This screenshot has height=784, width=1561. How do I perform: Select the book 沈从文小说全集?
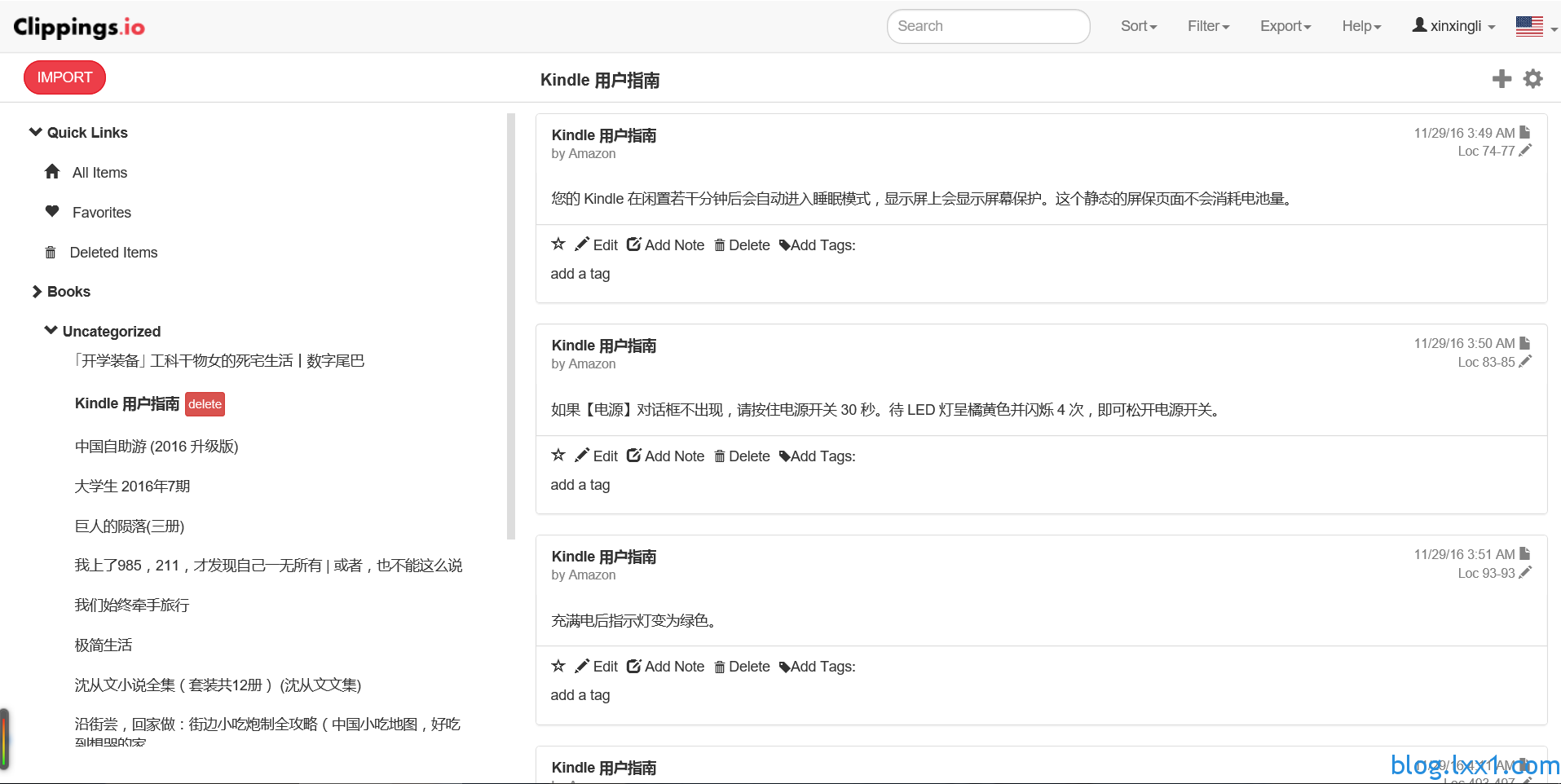pyautogui.click(x=218, y=685)
